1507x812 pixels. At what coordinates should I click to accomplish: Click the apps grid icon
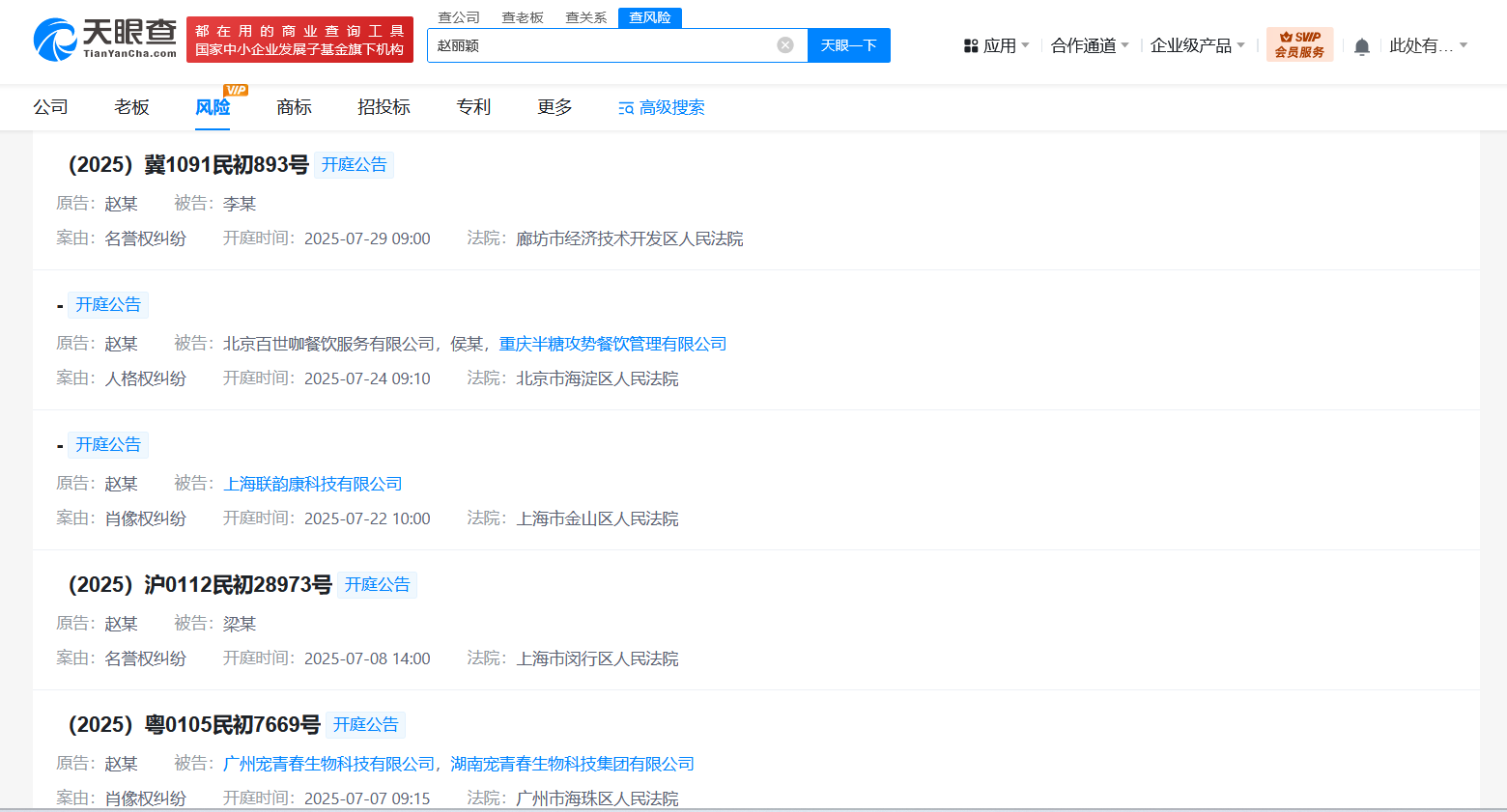971,45
